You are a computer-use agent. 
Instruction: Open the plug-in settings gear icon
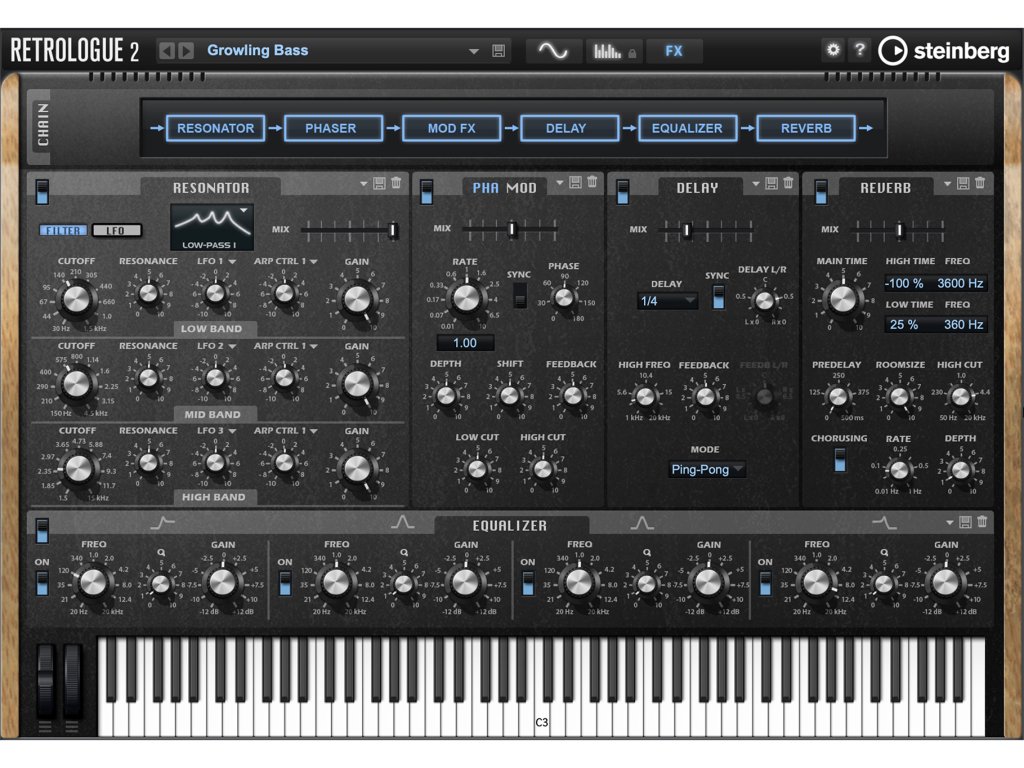[833, 50]
